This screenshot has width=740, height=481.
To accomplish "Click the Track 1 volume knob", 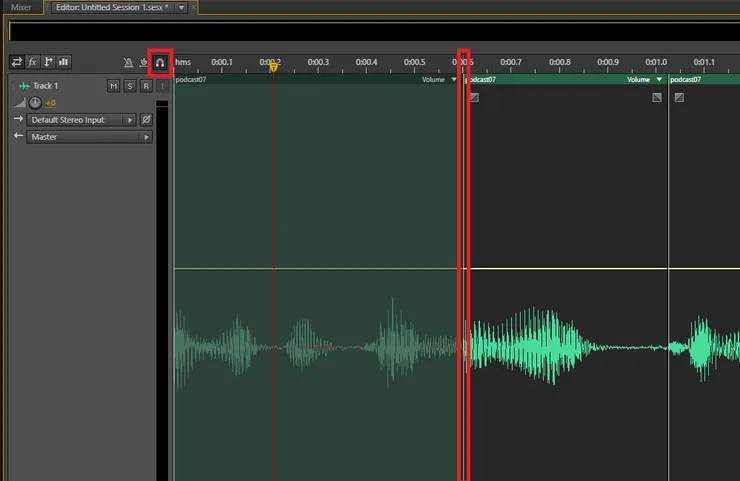I will (x=36, y=103).
